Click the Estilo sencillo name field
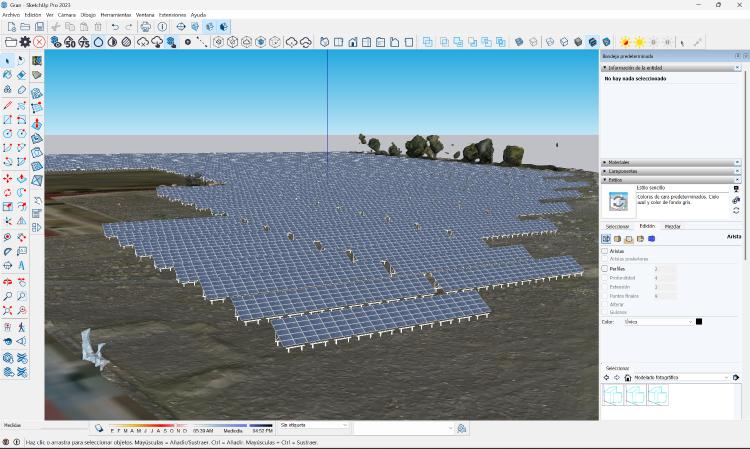The width and height of the screenshot is (750, 449). pyautogui.click(x=682, y=188)
